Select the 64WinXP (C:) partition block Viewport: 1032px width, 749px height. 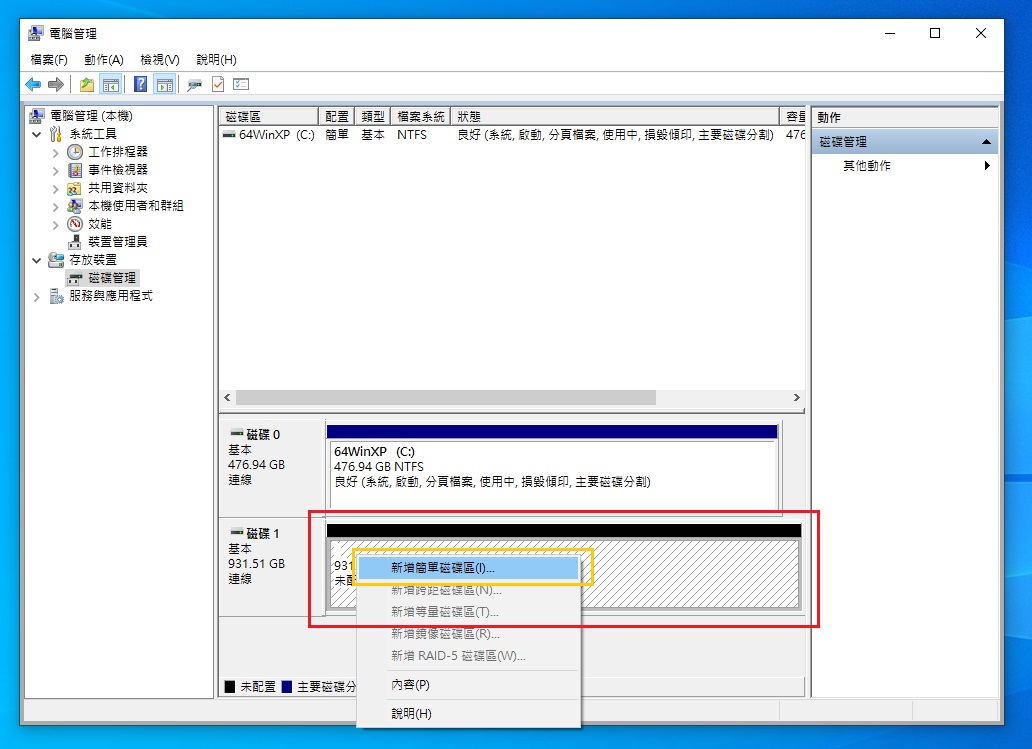[x=551, y=475]
